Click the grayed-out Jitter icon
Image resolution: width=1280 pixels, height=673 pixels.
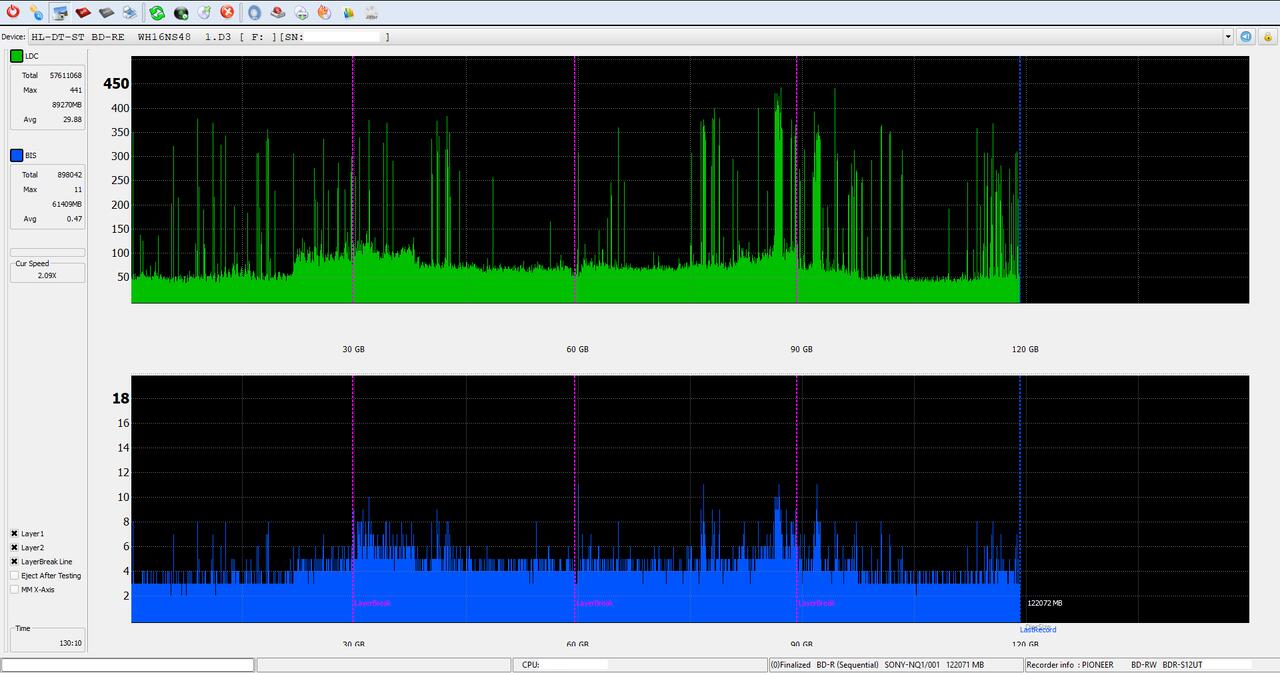(371, 13)
